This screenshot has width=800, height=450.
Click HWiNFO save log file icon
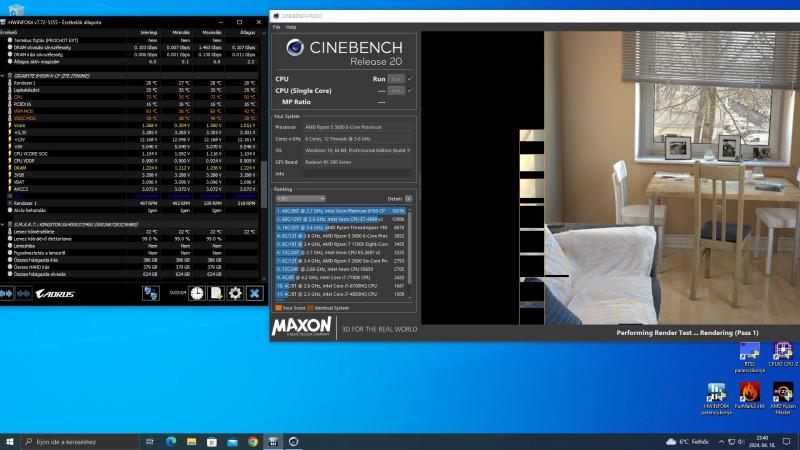[x=216, y=293]
